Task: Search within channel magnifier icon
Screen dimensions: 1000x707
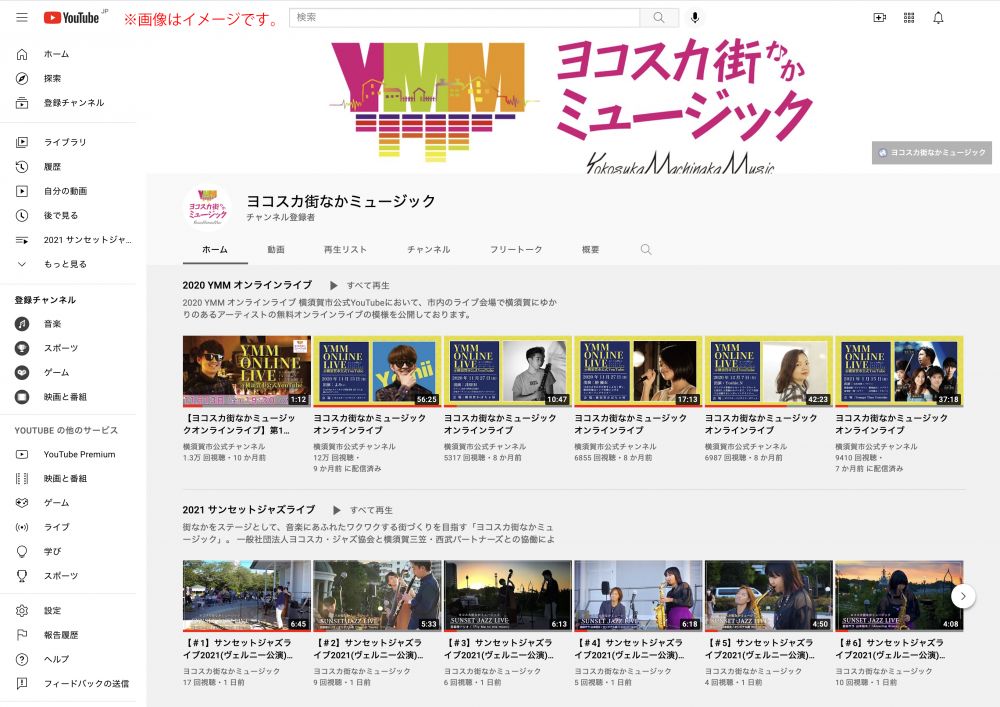Action: click(x=646, y=249)
